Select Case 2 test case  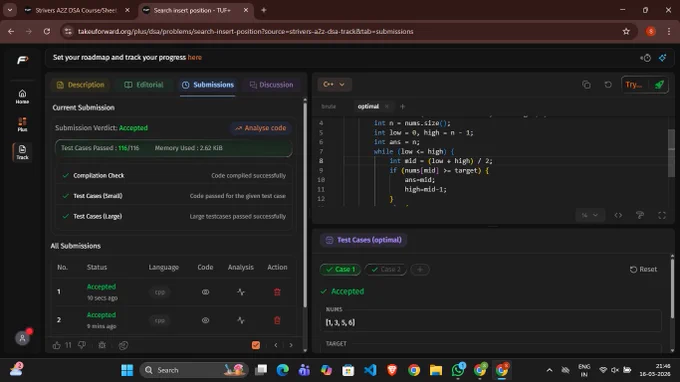(x=386, y=269)
